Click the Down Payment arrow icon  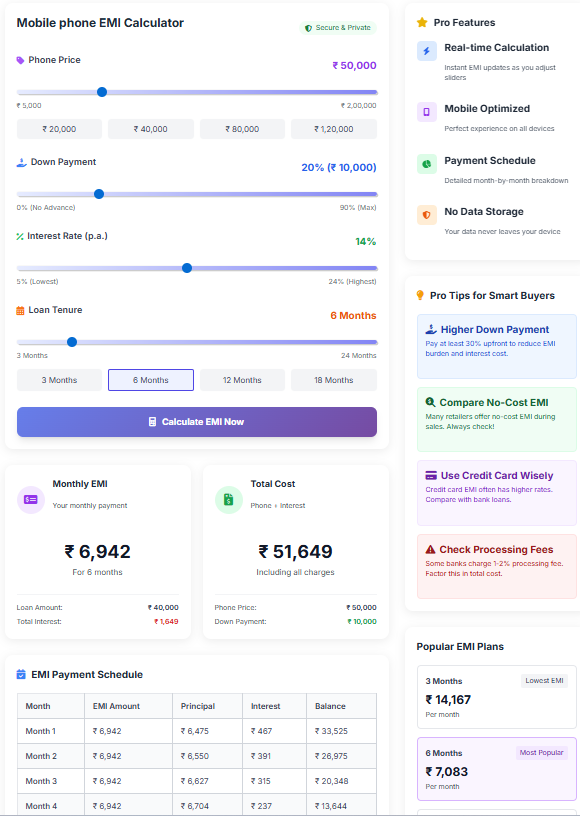tap(23, 163)
